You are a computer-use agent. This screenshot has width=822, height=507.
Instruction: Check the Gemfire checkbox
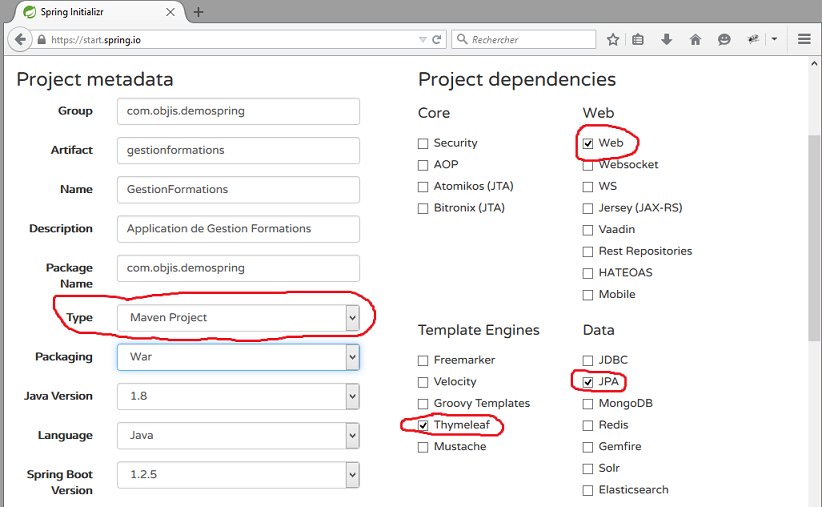[x=588, y=447]
